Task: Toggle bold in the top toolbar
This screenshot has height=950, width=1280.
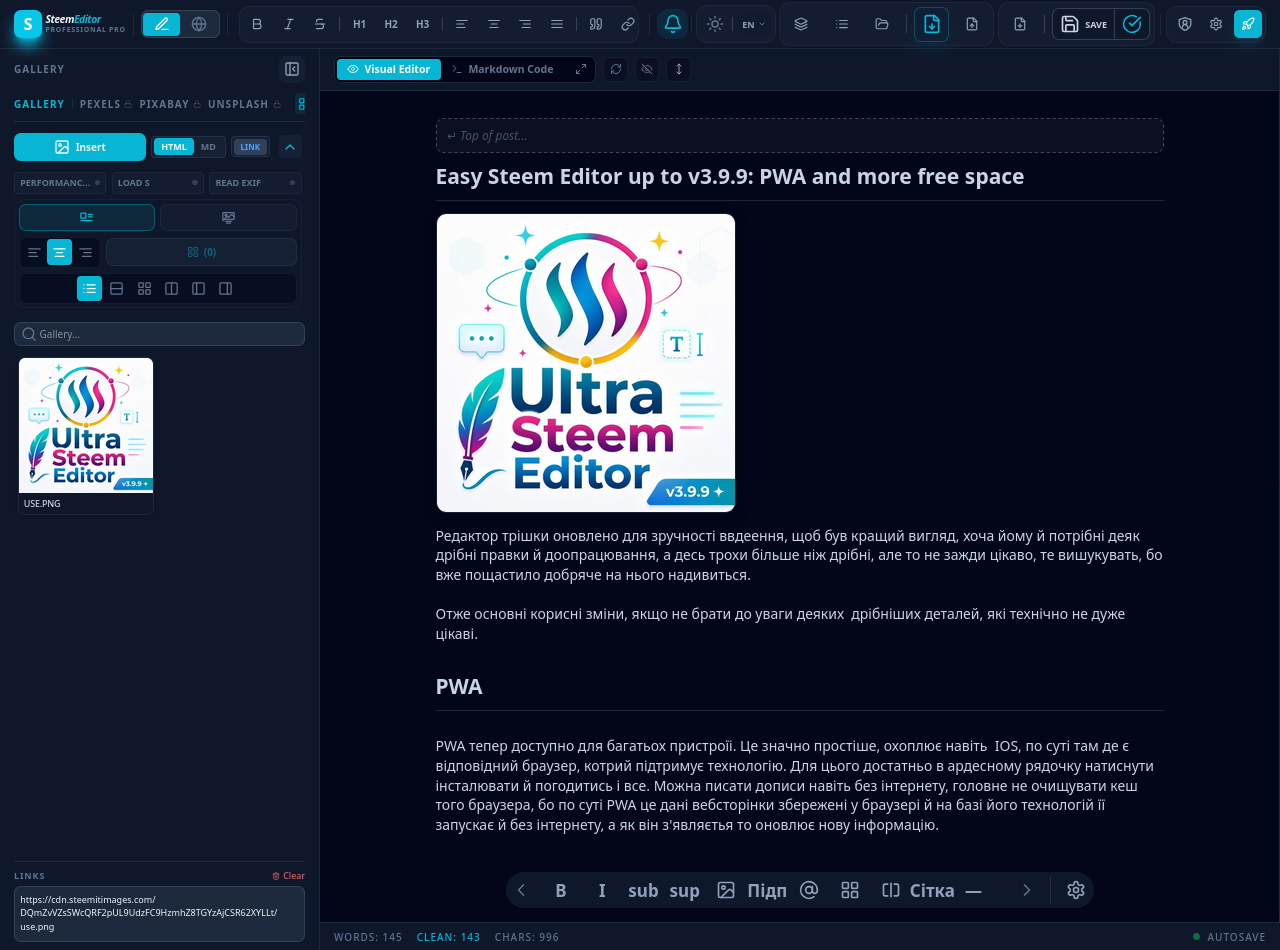Action: point(257,24)
